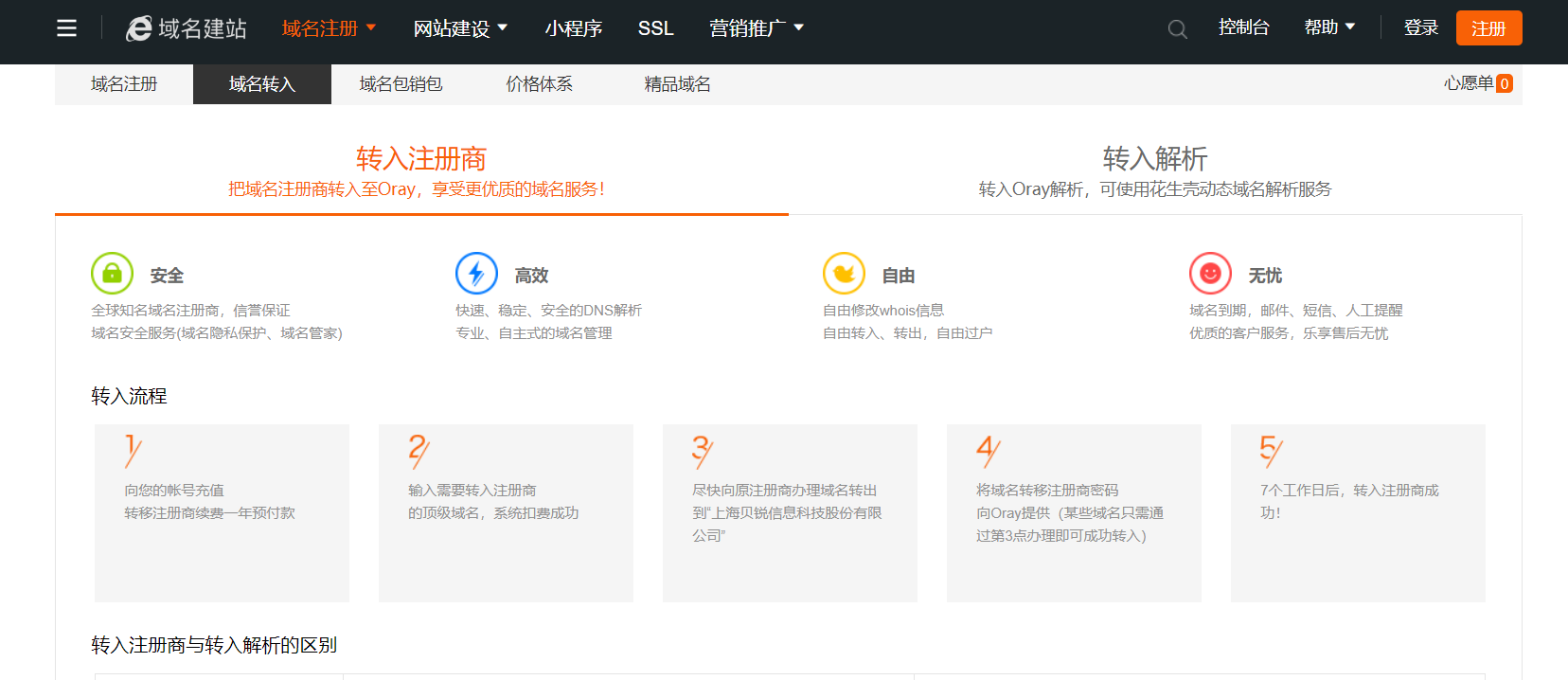Image resolution: width=1568 pixels, height=680 pixels.
Task: Open the 控制台 link
Action: pos(1243,27)
